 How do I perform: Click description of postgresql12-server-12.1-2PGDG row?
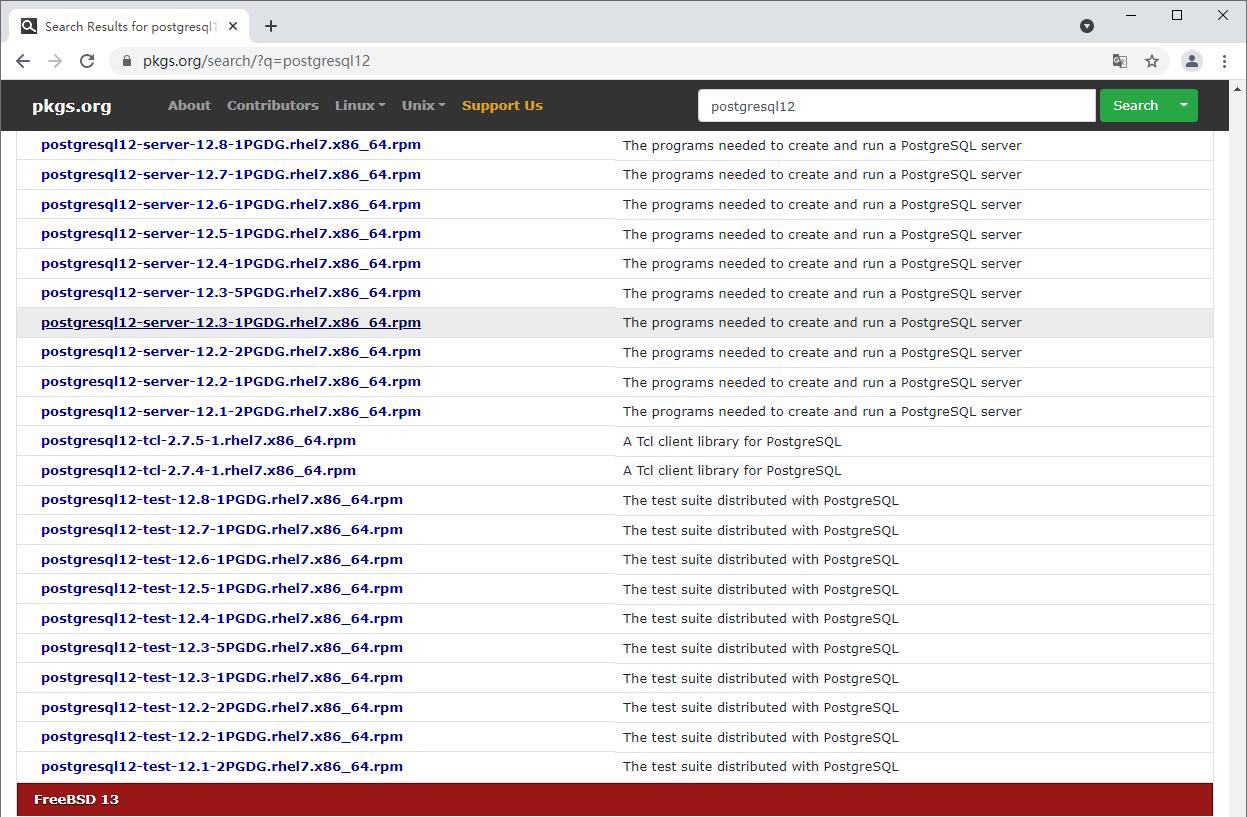click(822, 411)
